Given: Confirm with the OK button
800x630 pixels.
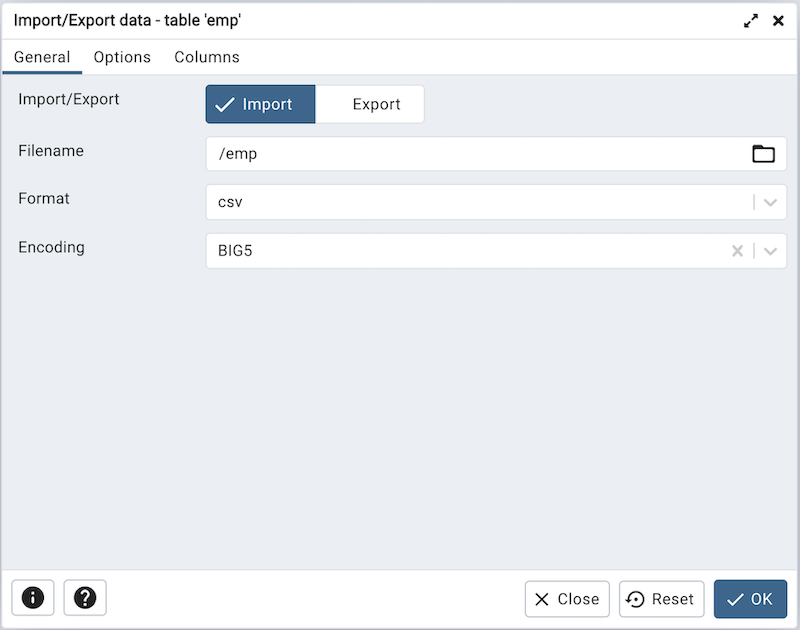Looking at the screenshot, I should tap(750, 598).
